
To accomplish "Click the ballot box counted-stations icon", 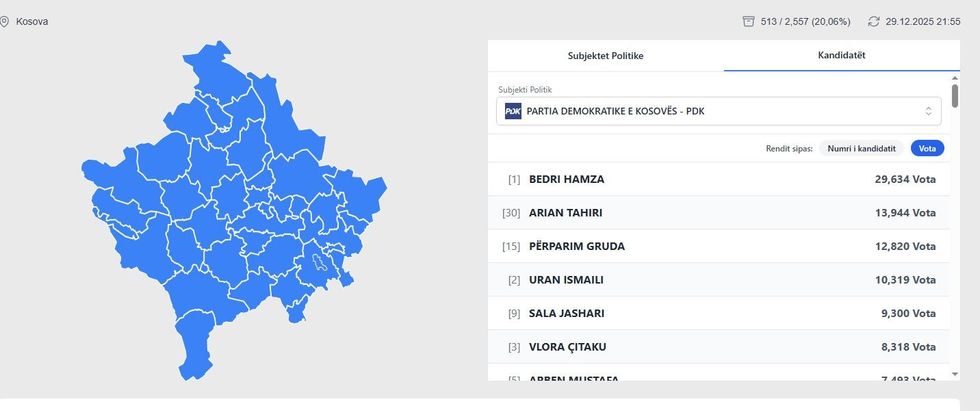I will tap(748, 21).
